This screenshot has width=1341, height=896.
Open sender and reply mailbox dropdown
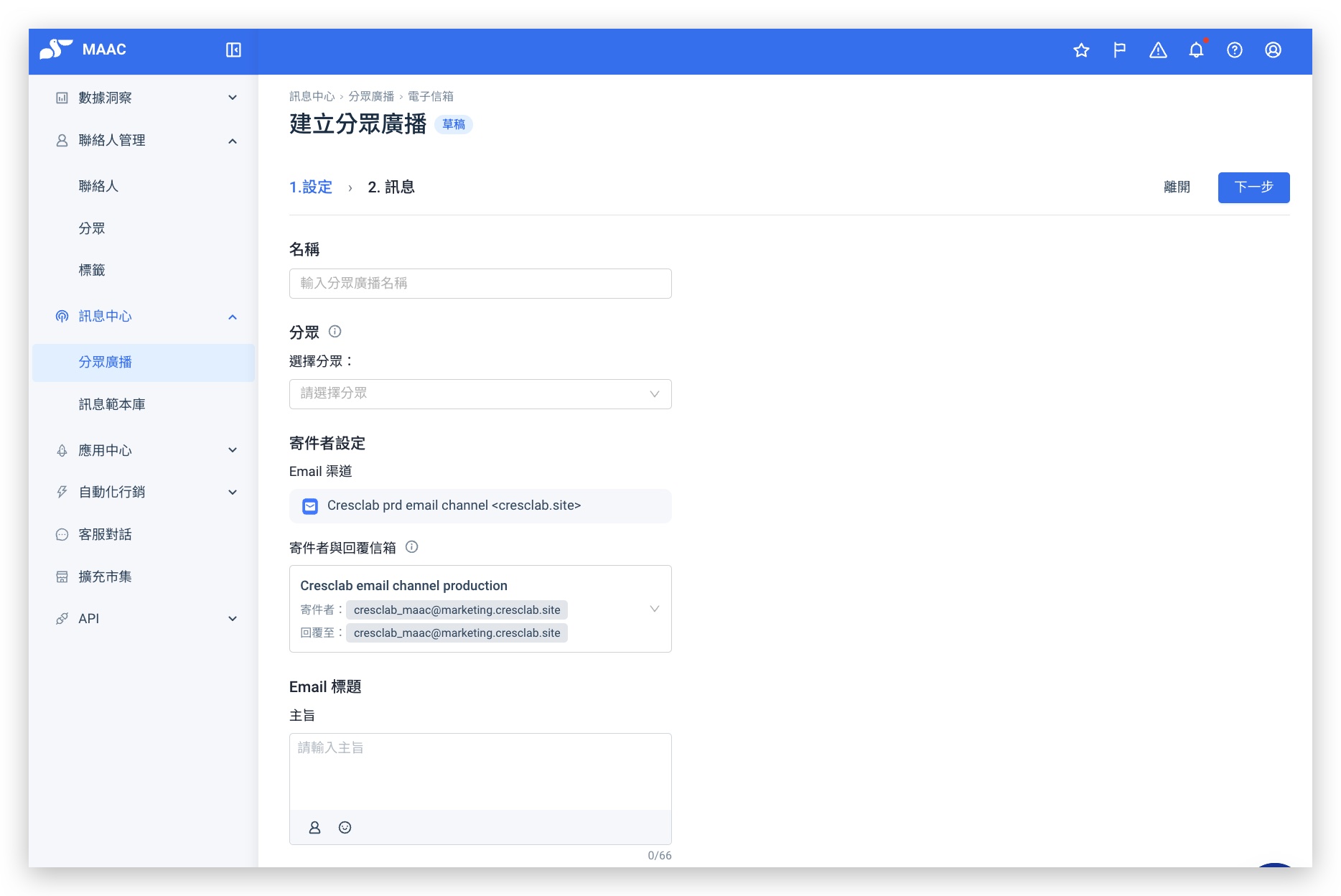click(x=480, y=609)
